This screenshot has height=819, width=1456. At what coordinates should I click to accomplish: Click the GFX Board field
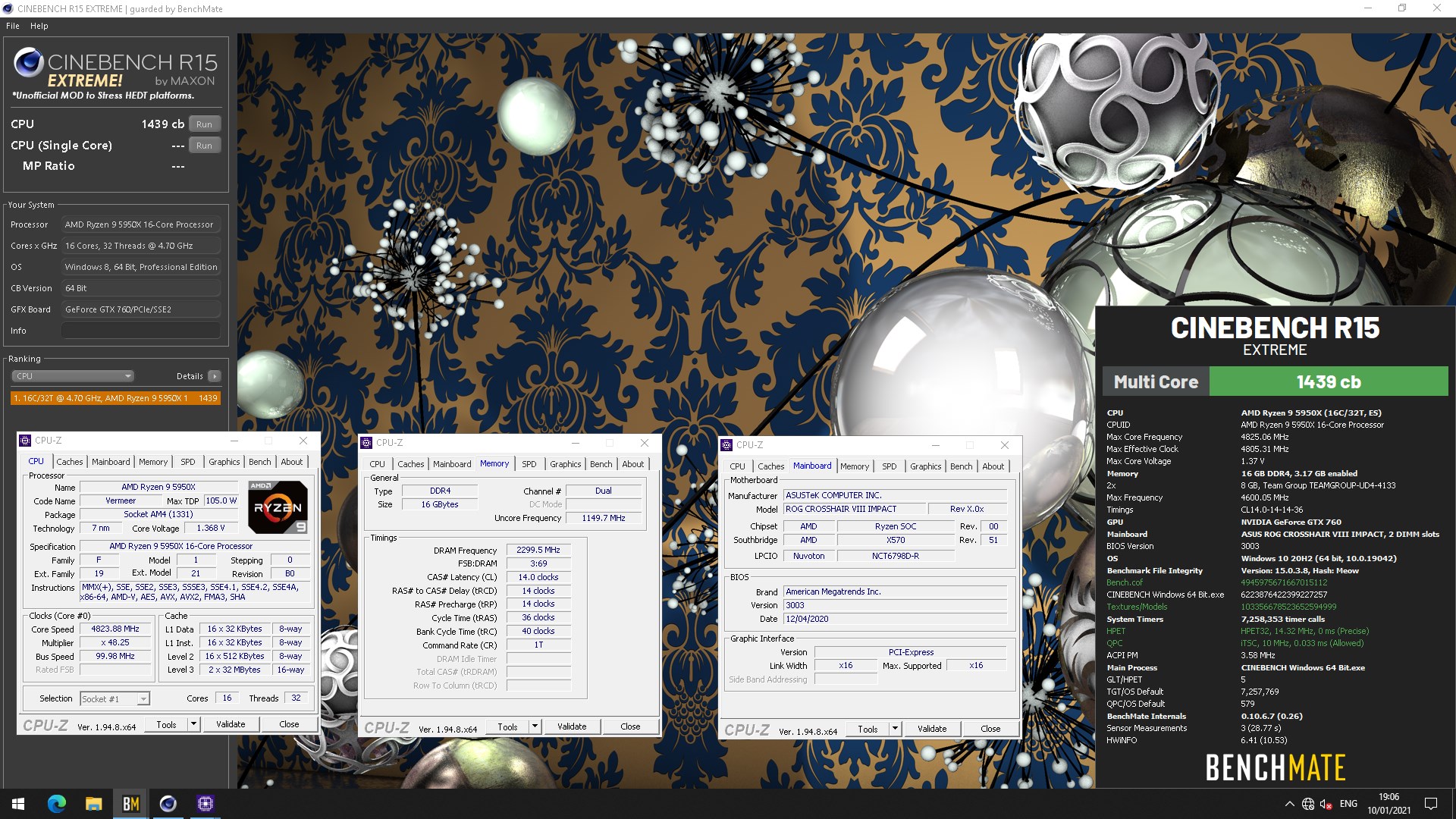tap(141, 310)
